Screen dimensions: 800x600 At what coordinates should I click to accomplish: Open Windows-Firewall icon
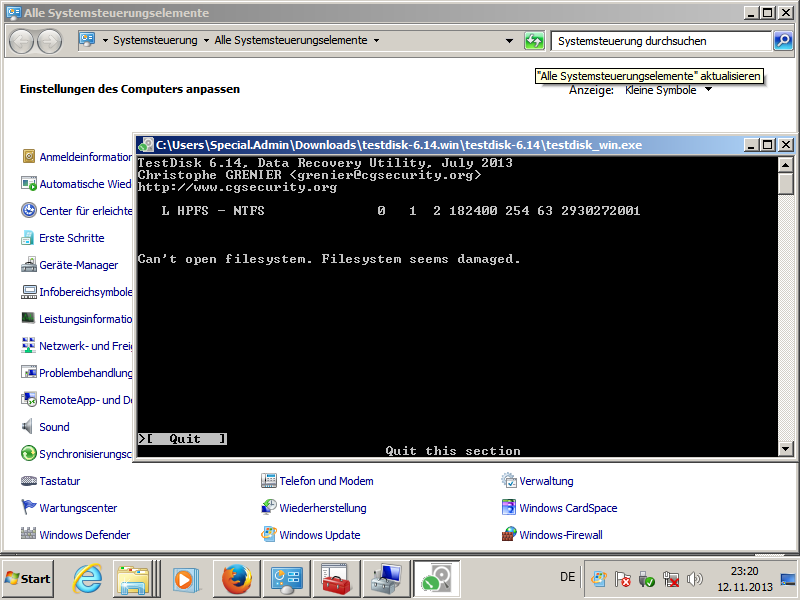tap(509, 534)
